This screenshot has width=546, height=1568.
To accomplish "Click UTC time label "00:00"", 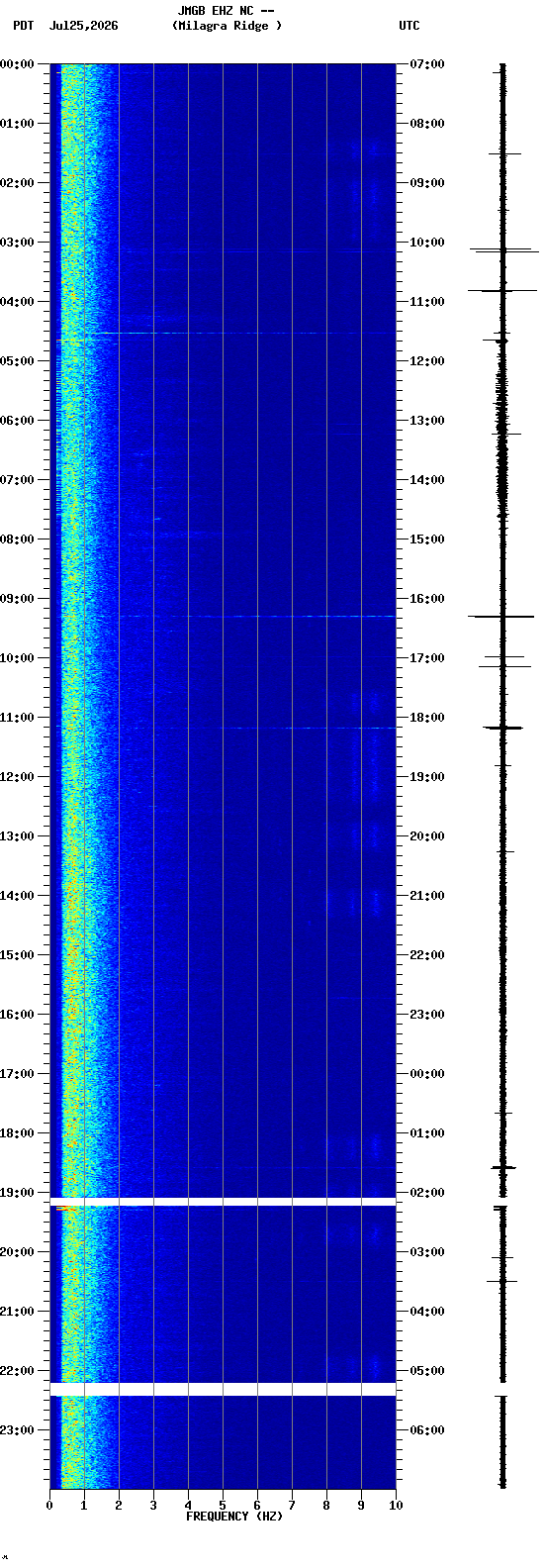I will (427, 1074).
